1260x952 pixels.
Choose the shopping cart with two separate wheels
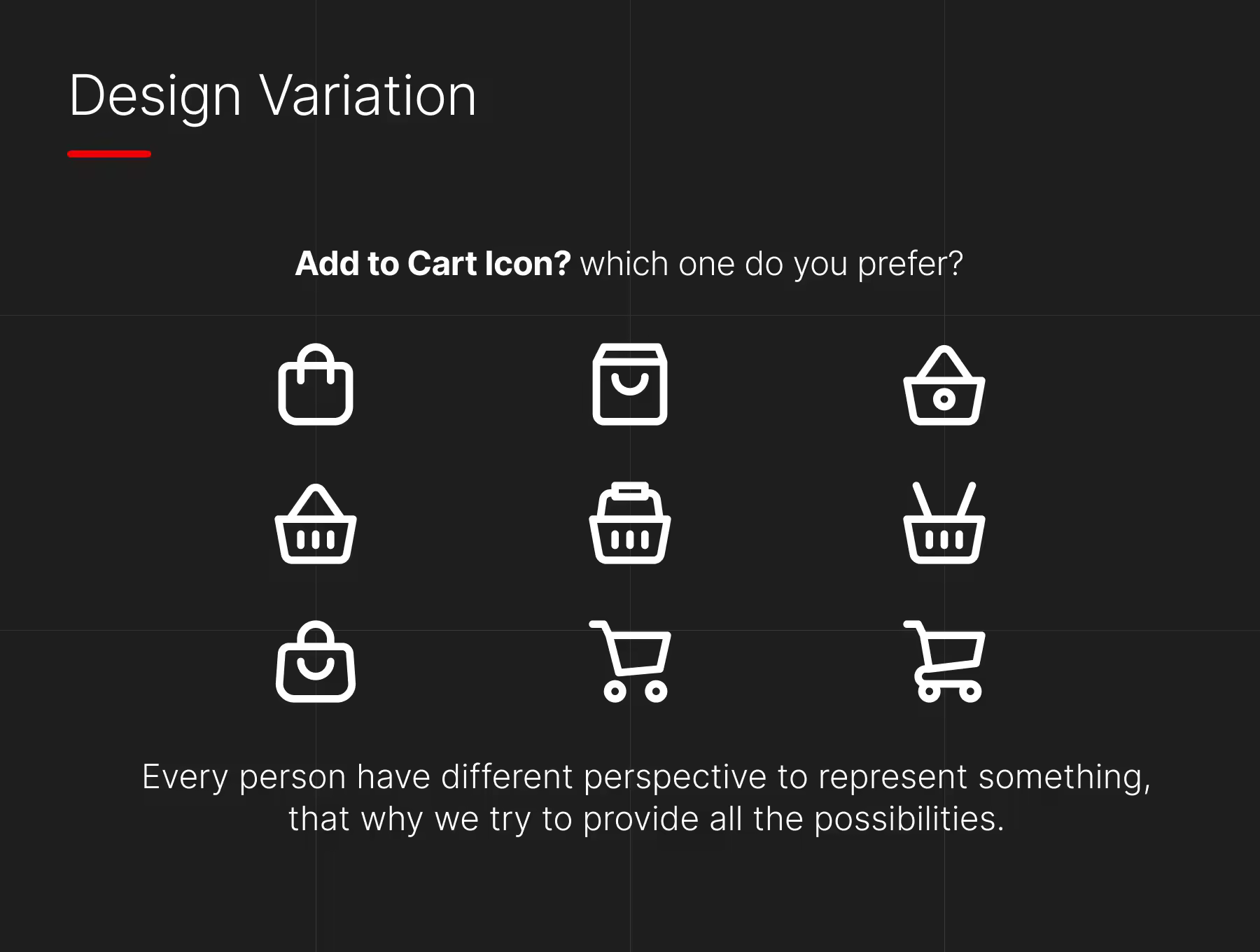tap(630, 661)
